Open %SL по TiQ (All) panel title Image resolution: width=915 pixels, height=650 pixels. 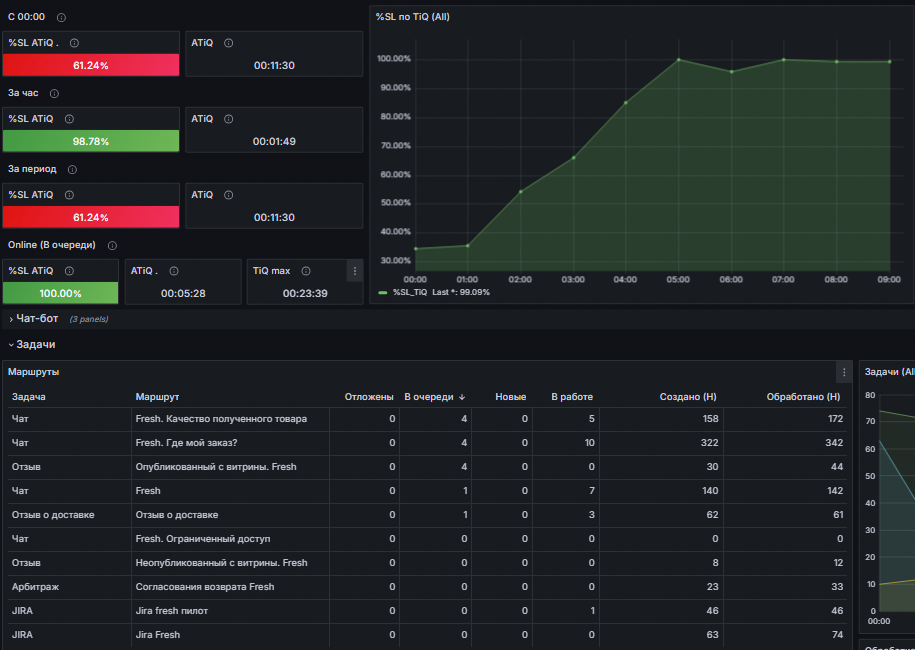click(413, 17)
